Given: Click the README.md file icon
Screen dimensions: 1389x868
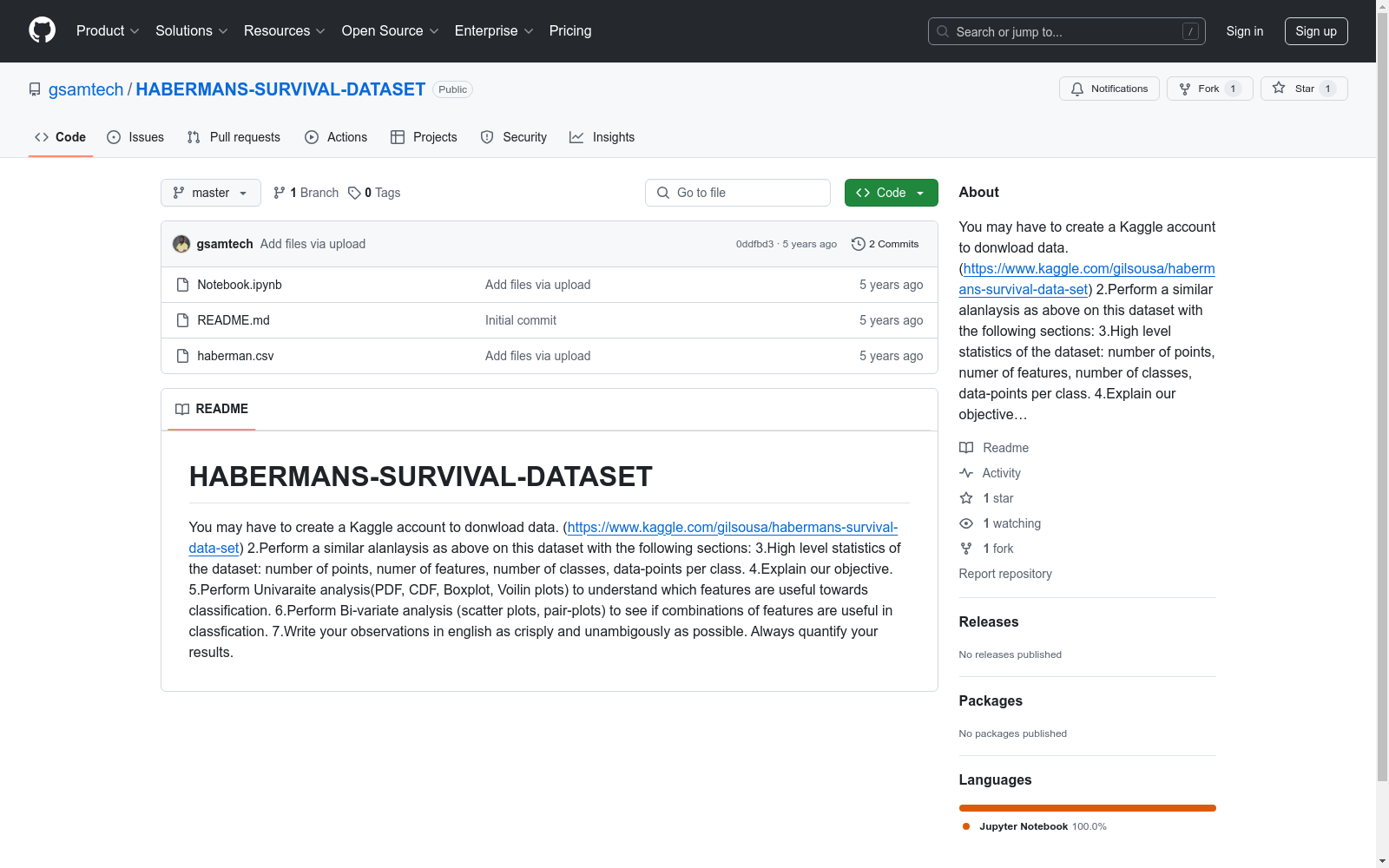Looking at the screenshot, I should pyautogui.click(x=182, y=320).
